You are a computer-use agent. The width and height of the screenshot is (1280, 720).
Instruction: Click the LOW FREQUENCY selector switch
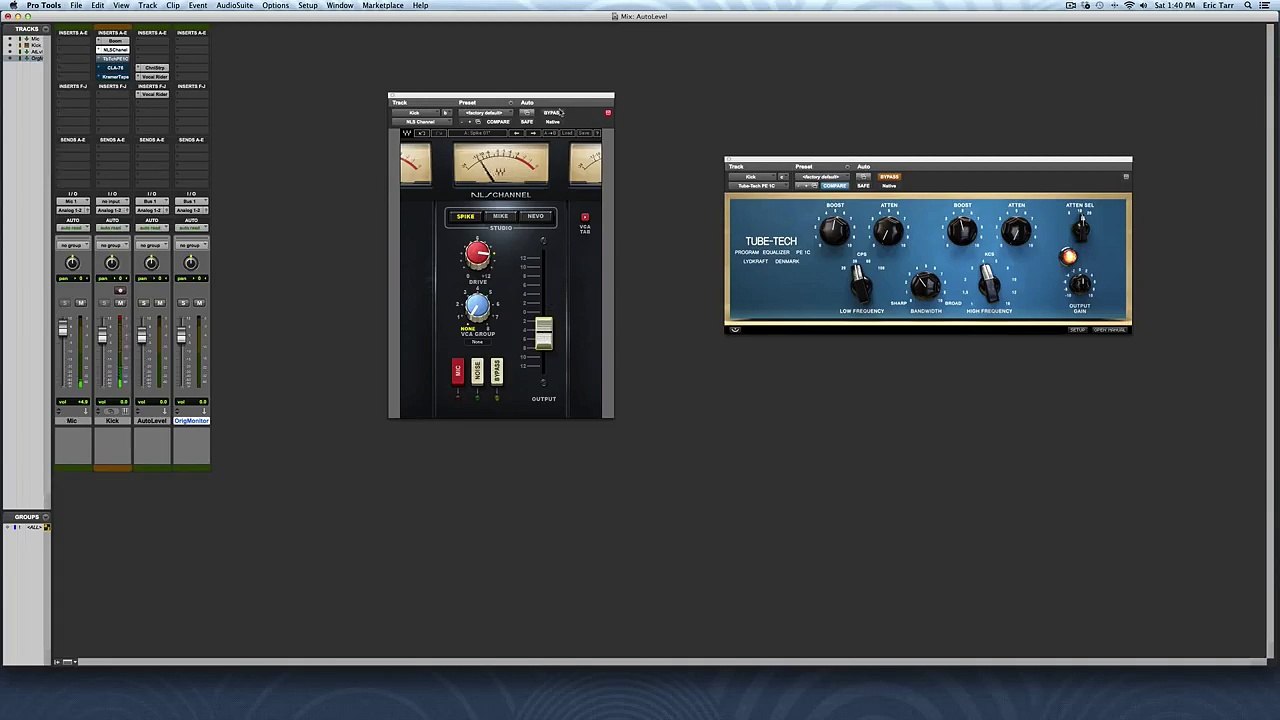click(x=860, y=286)
